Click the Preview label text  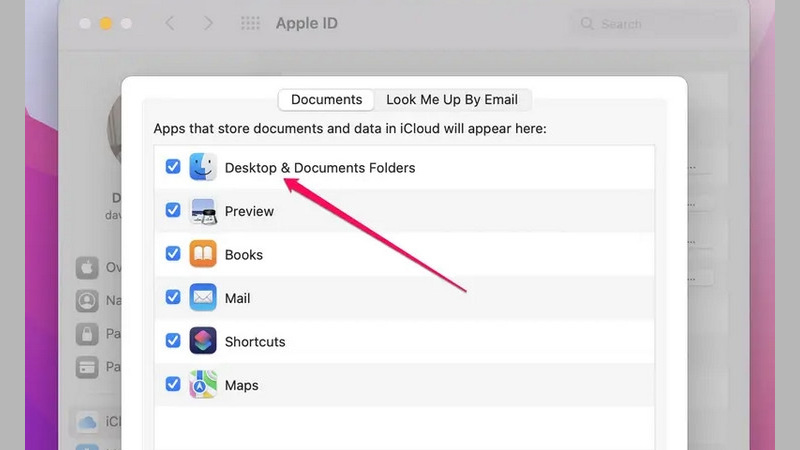249,211
